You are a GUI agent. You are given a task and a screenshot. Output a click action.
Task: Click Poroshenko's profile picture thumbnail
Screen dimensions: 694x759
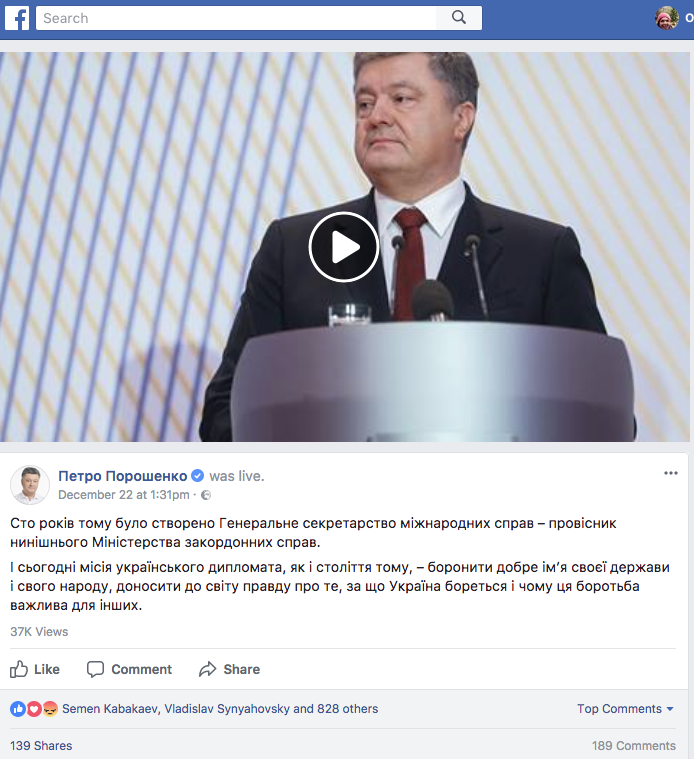[30, 485]
